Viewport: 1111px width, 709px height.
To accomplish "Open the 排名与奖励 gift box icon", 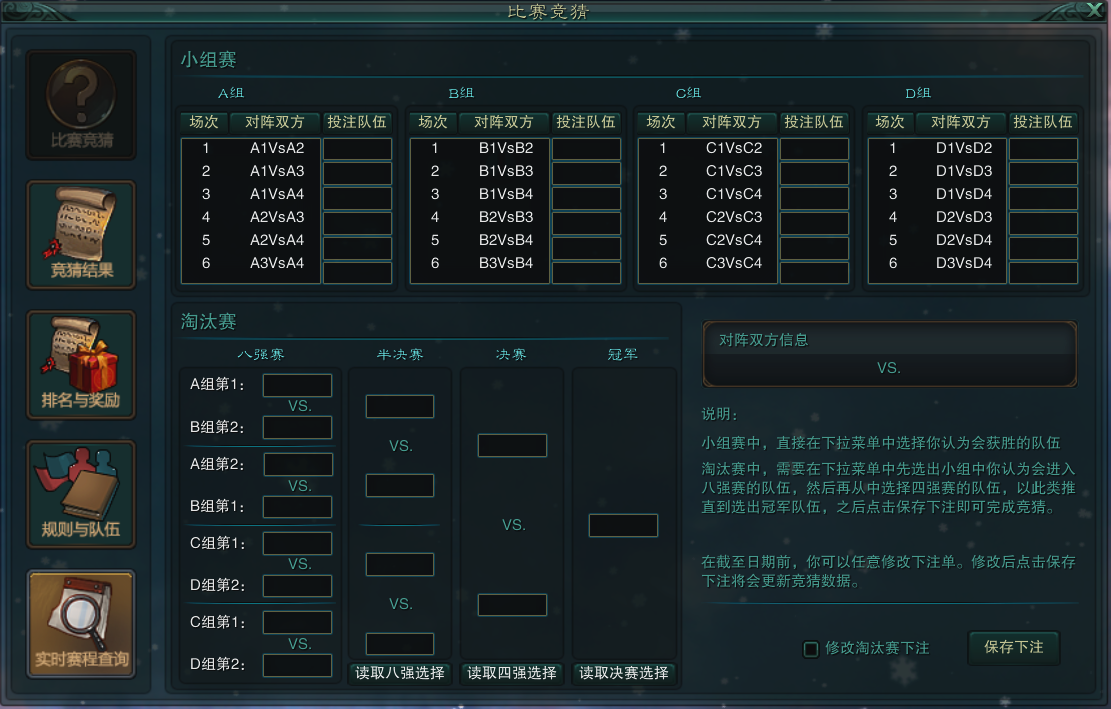I will click(81, 364).
